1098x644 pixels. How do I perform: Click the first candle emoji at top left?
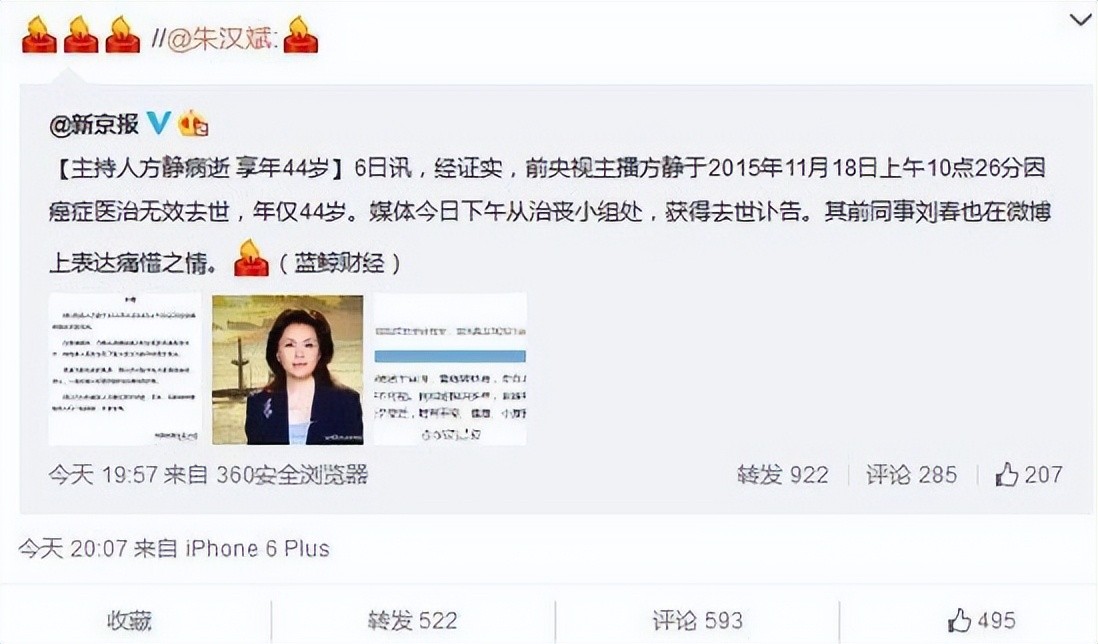(39, 35)
